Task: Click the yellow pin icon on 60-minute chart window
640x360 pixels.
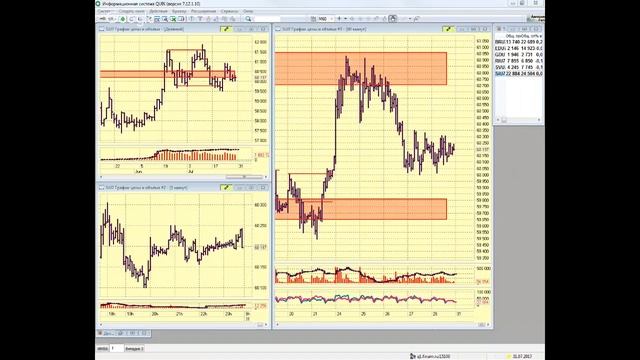Action: [x=448, y=29]
